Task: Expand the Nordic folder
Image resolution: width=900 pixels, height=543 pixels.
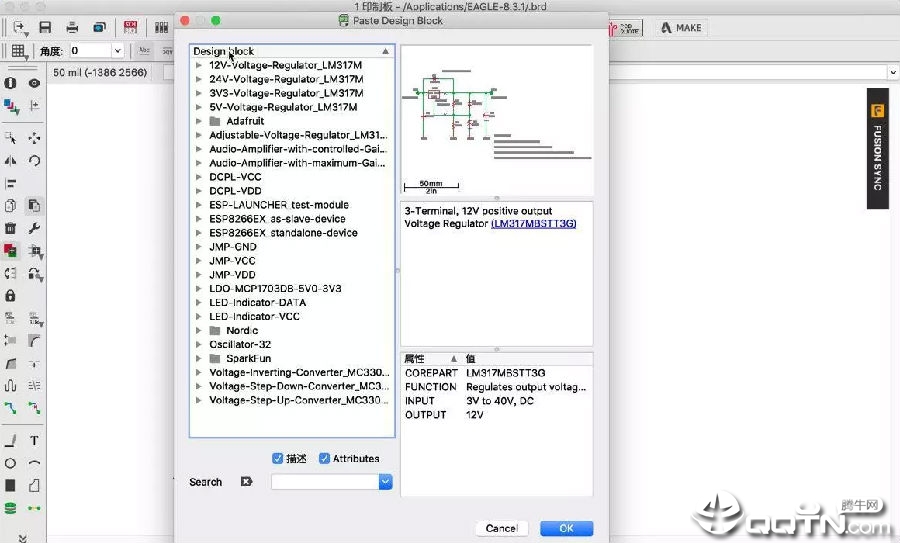Action: 199,331
